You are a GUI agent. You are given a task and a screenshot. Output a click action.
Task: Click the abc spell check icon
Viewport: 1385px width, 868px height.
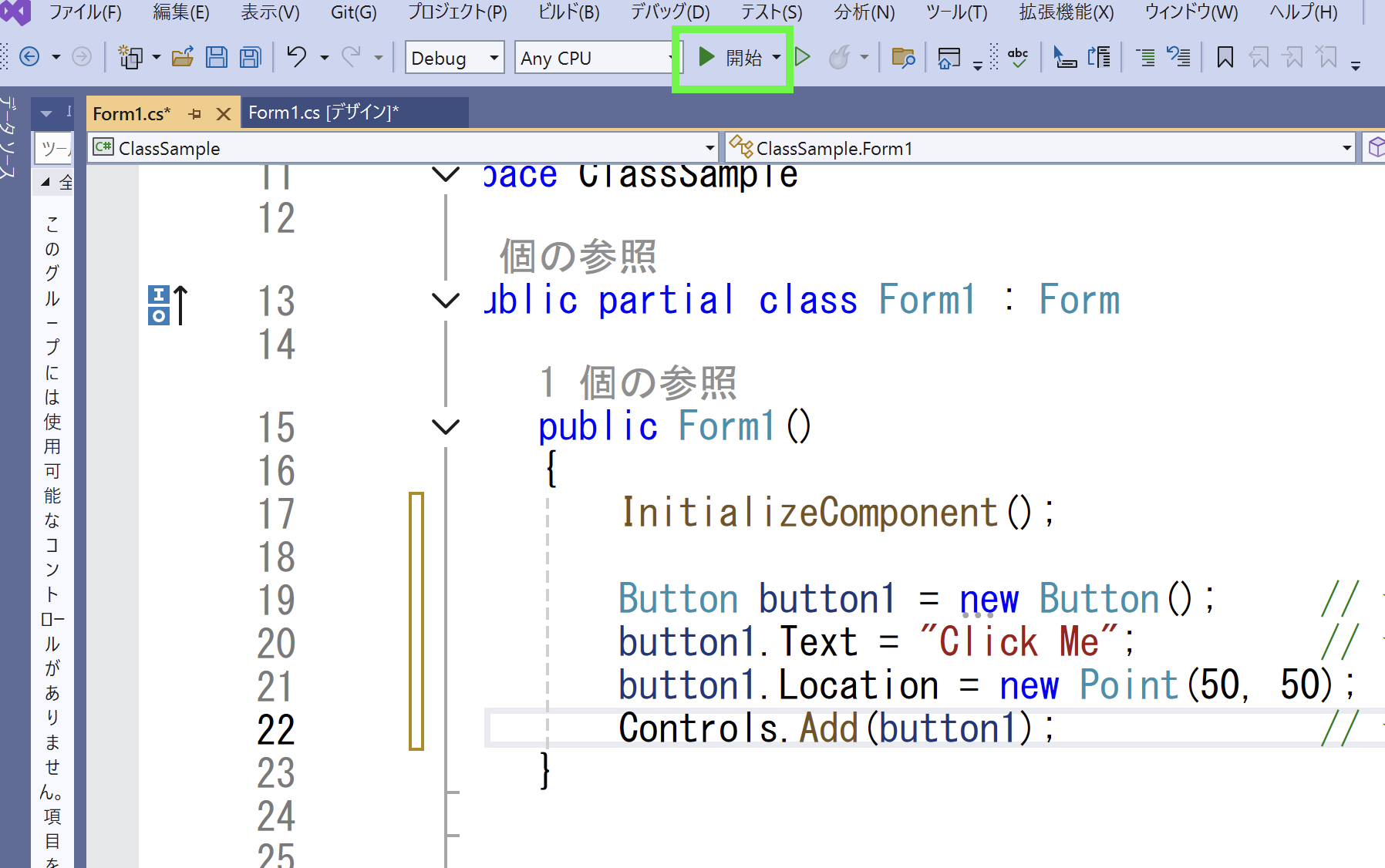click(x=1018, y=57)
